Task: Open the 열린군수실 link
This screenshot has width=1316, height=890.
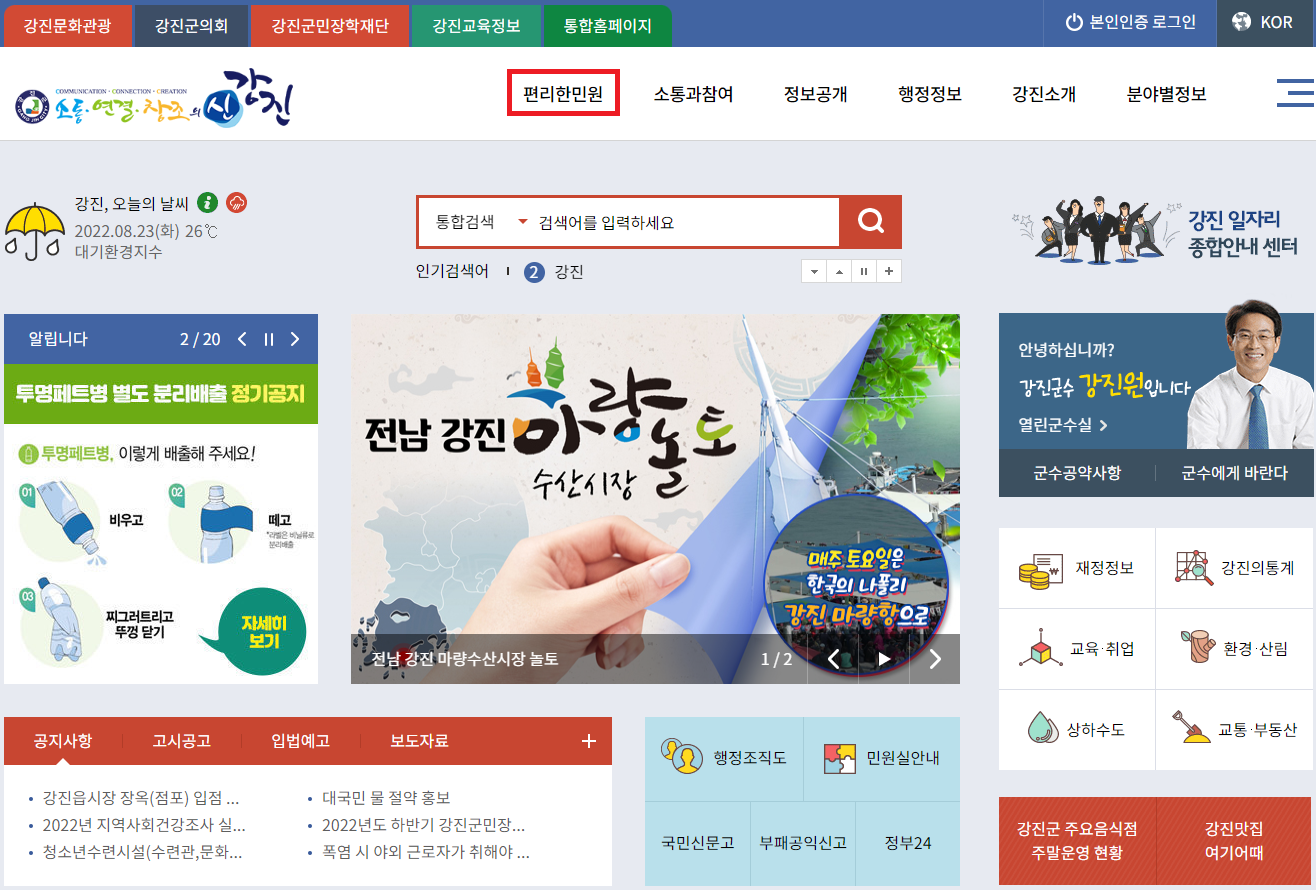Action: (x=1062, y=424)
